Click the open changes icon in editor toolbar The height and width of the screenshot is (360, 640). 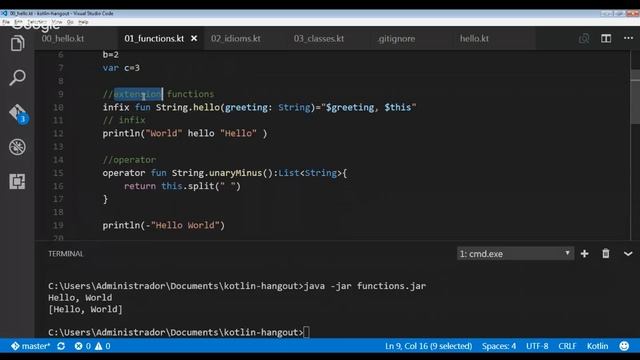click(584, 38)
